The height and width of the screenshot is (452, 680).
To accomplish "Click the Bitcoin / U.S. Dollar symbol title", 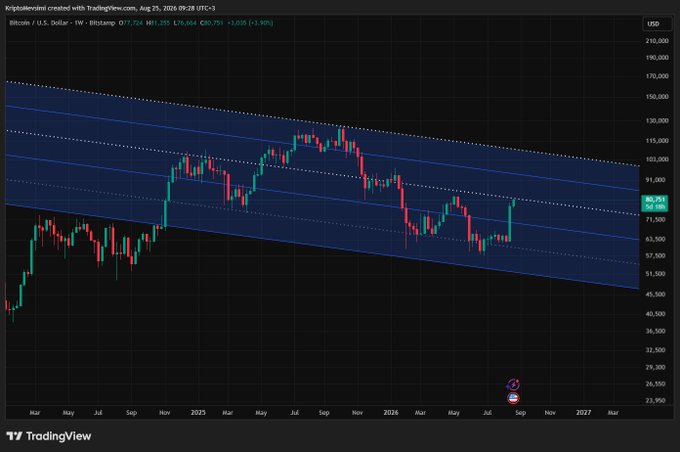I will pyautogui.click(x=40, y=23).
